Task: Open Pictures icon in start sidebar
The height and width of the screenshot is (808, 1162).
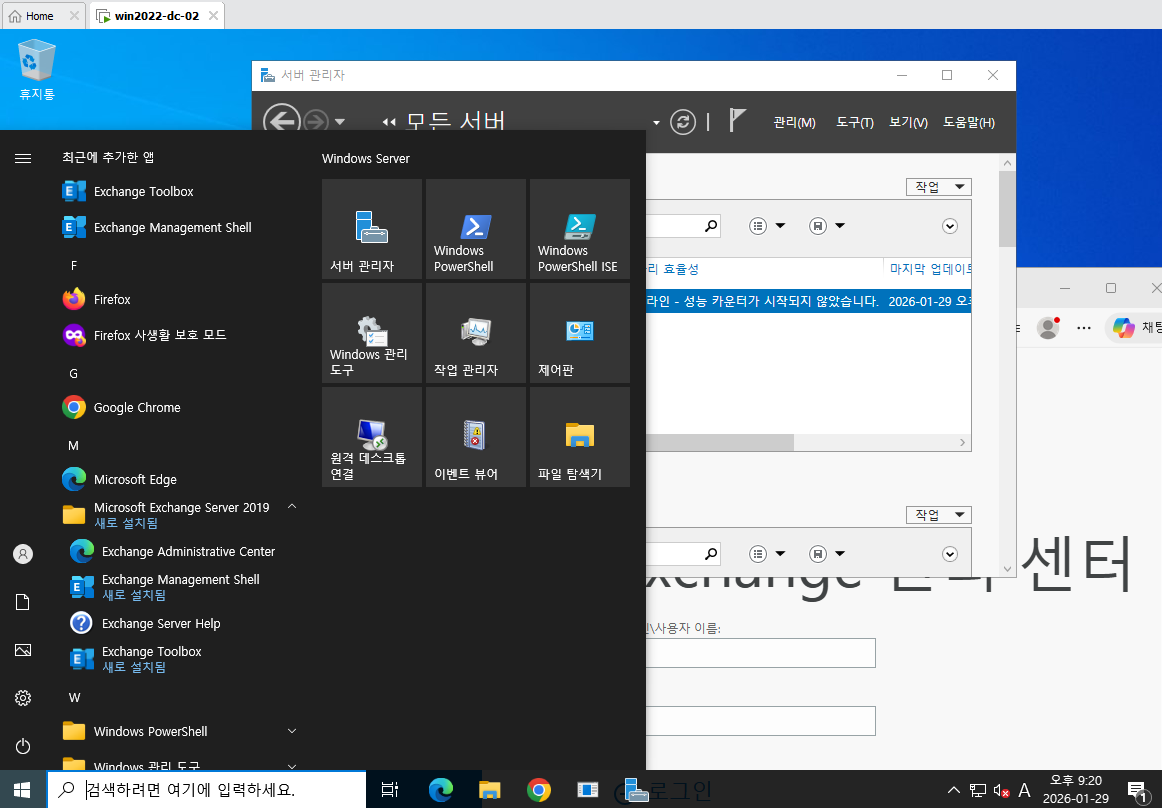Action: click(23, 650)
